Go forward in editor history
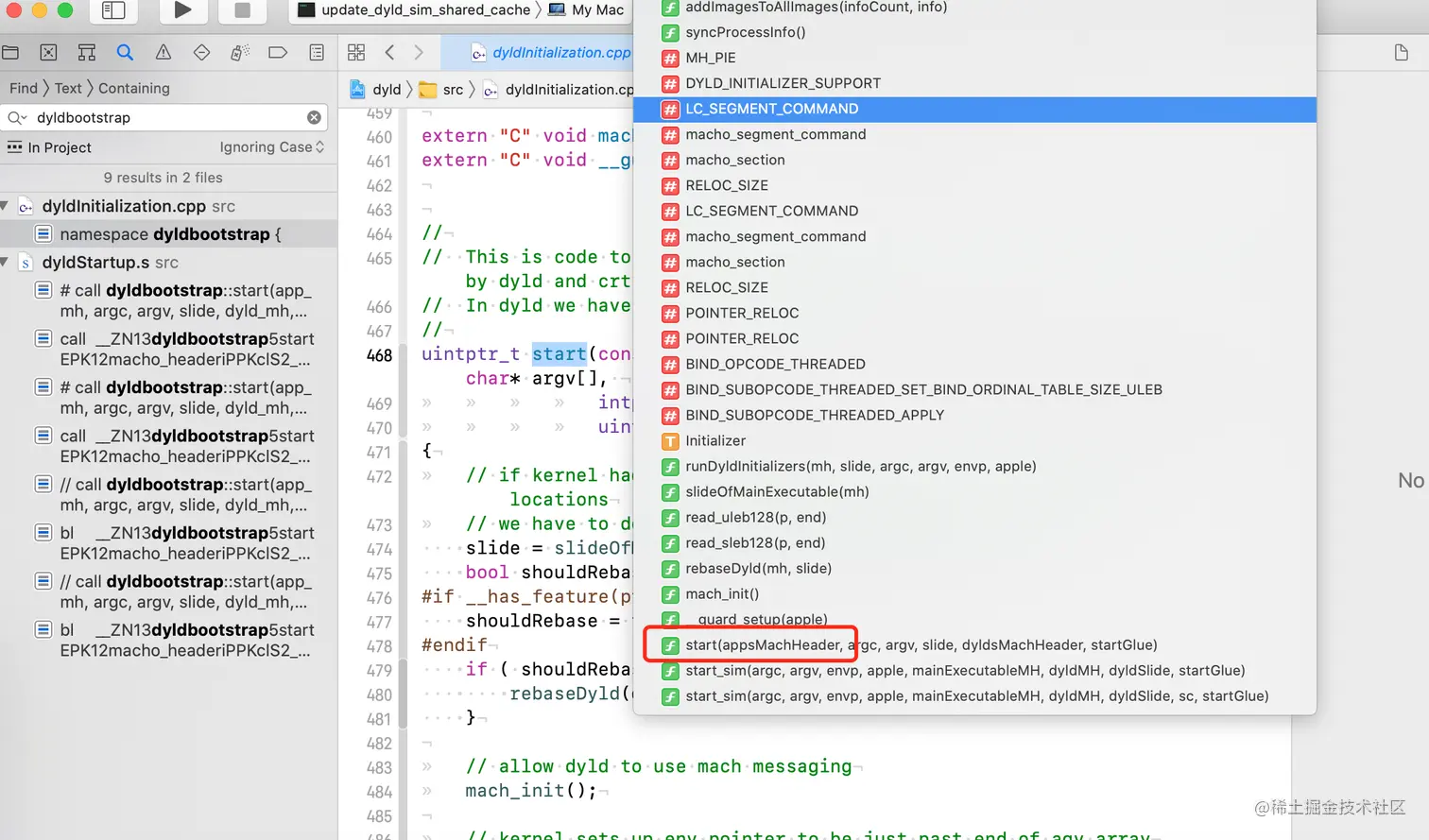Viewport: 1429px width, 840px height. pos(419,53)
